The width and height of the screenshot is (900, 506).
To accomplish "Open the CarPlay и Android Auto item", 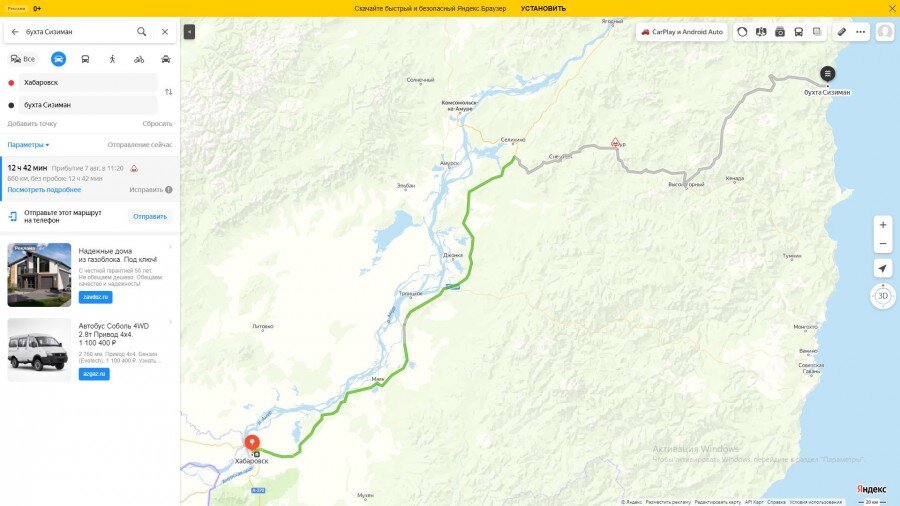I will [682, 32].
